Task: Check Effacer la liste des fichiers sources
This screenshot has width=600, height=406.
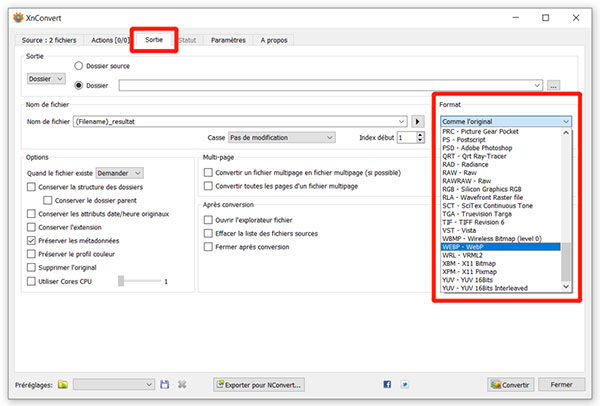Action: [x=208, y=233]
